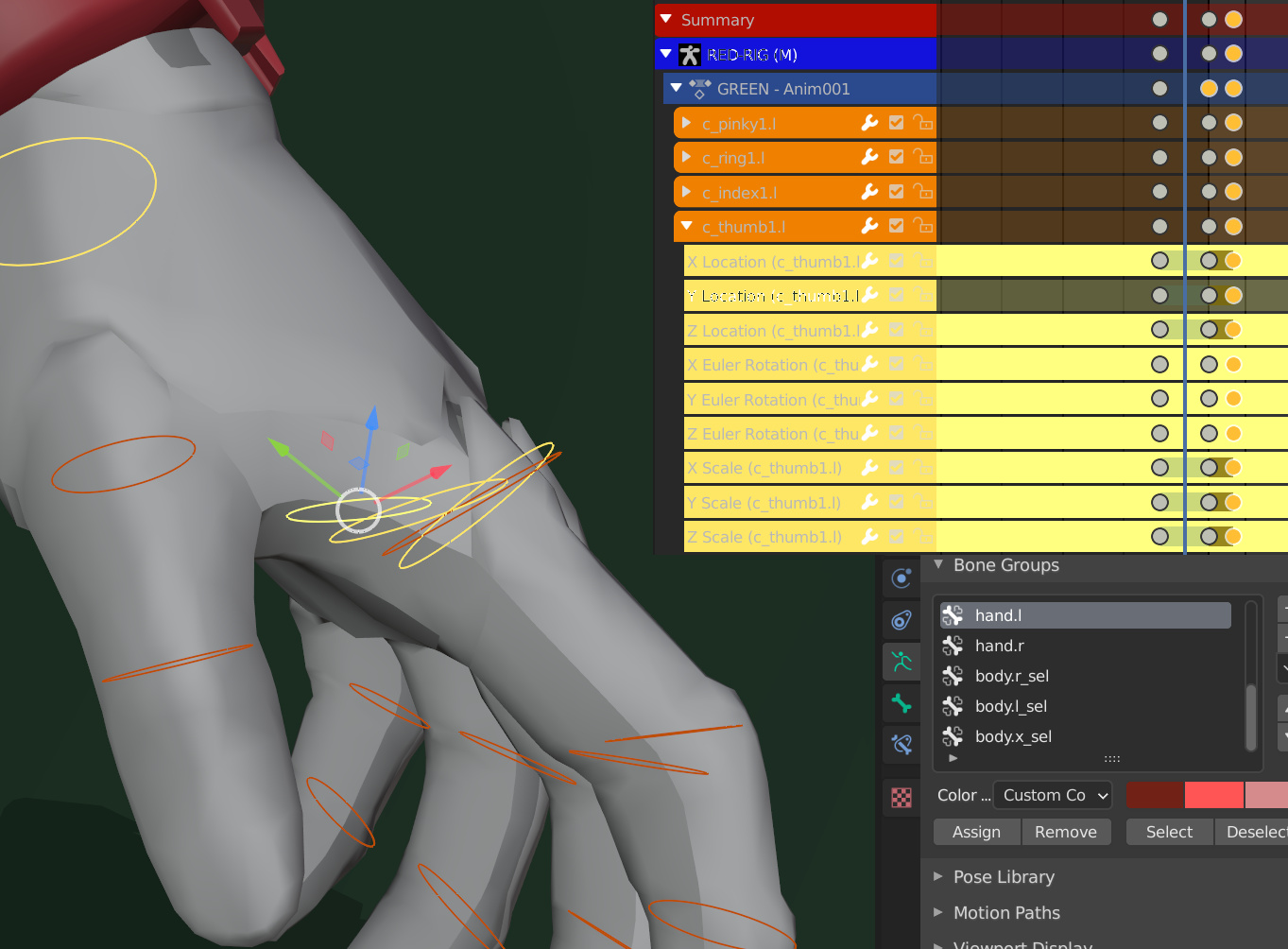Select Z Location channel row
This screenshot has width=1288, height=949.
810,330
